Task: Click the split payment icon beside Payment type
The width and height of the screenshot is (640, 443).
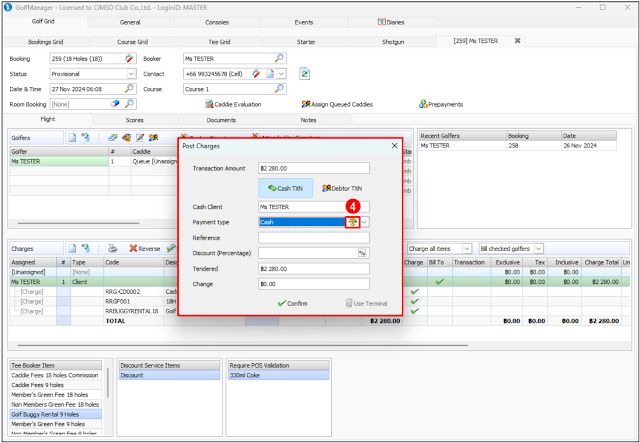Action: pos(353,222)
